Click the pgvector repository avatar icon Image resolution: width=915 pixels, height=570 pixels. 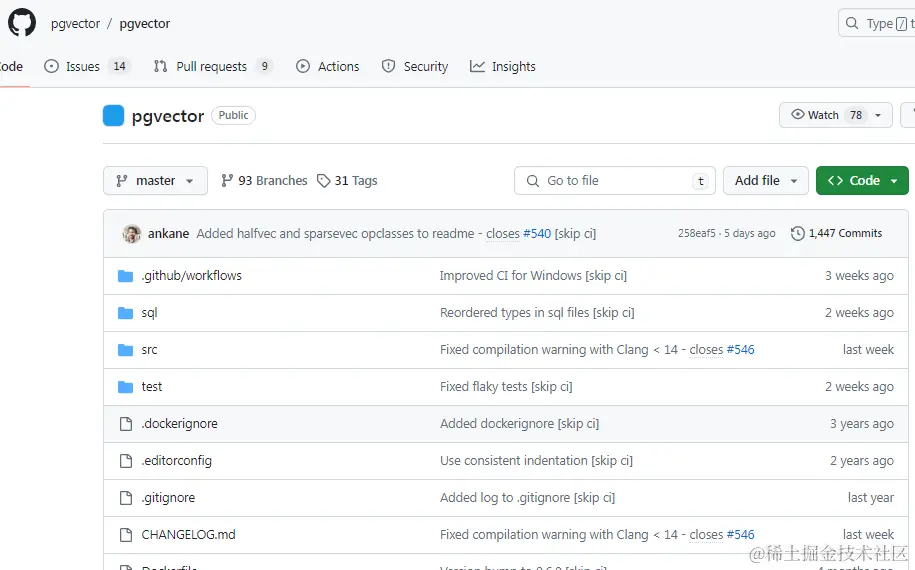(x=113, y=116)
